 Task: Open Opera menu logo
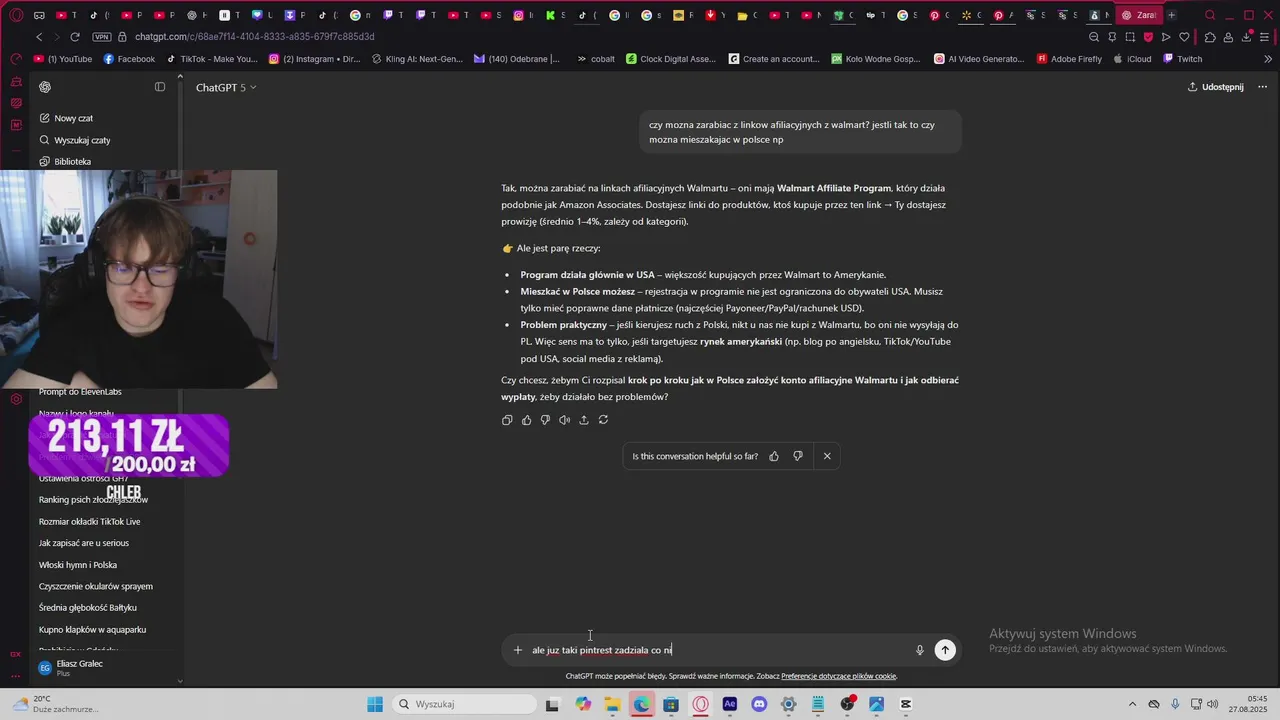(x=15, y=15)
